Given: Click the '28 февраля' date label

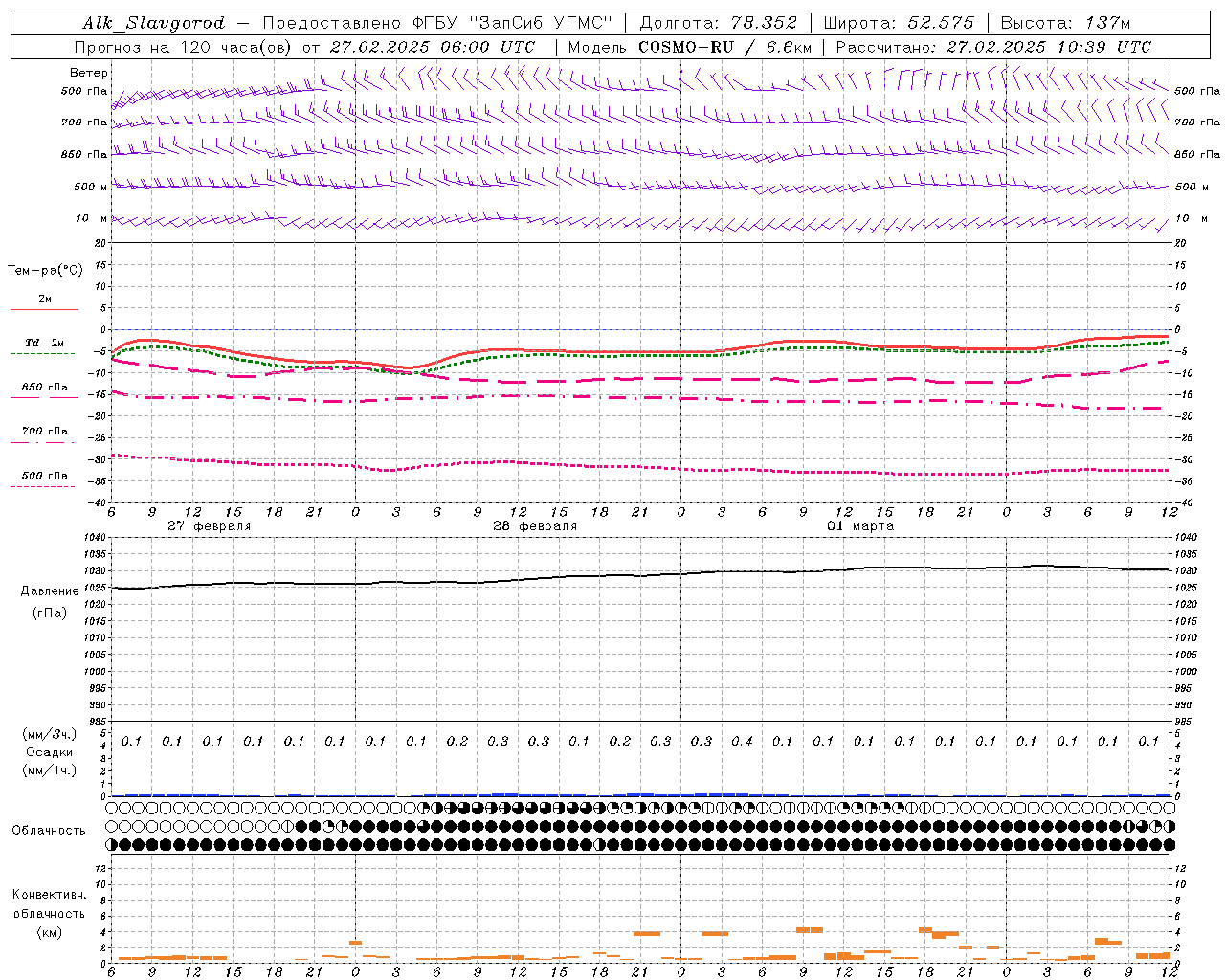Looking at the screenshot, I should point(535,526).
